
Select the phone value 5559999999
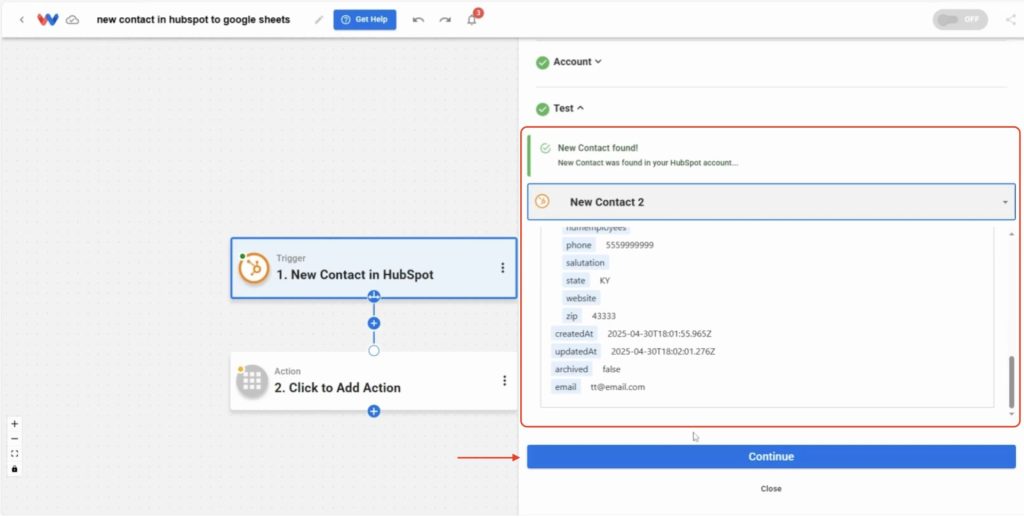(x=630, y=245)
